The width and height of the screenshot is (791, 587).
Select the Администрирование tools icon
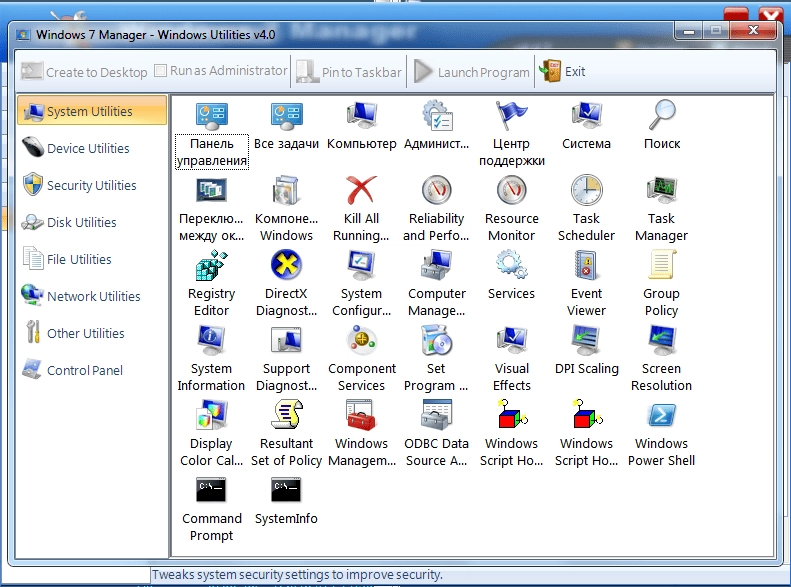tap(437, 116)
